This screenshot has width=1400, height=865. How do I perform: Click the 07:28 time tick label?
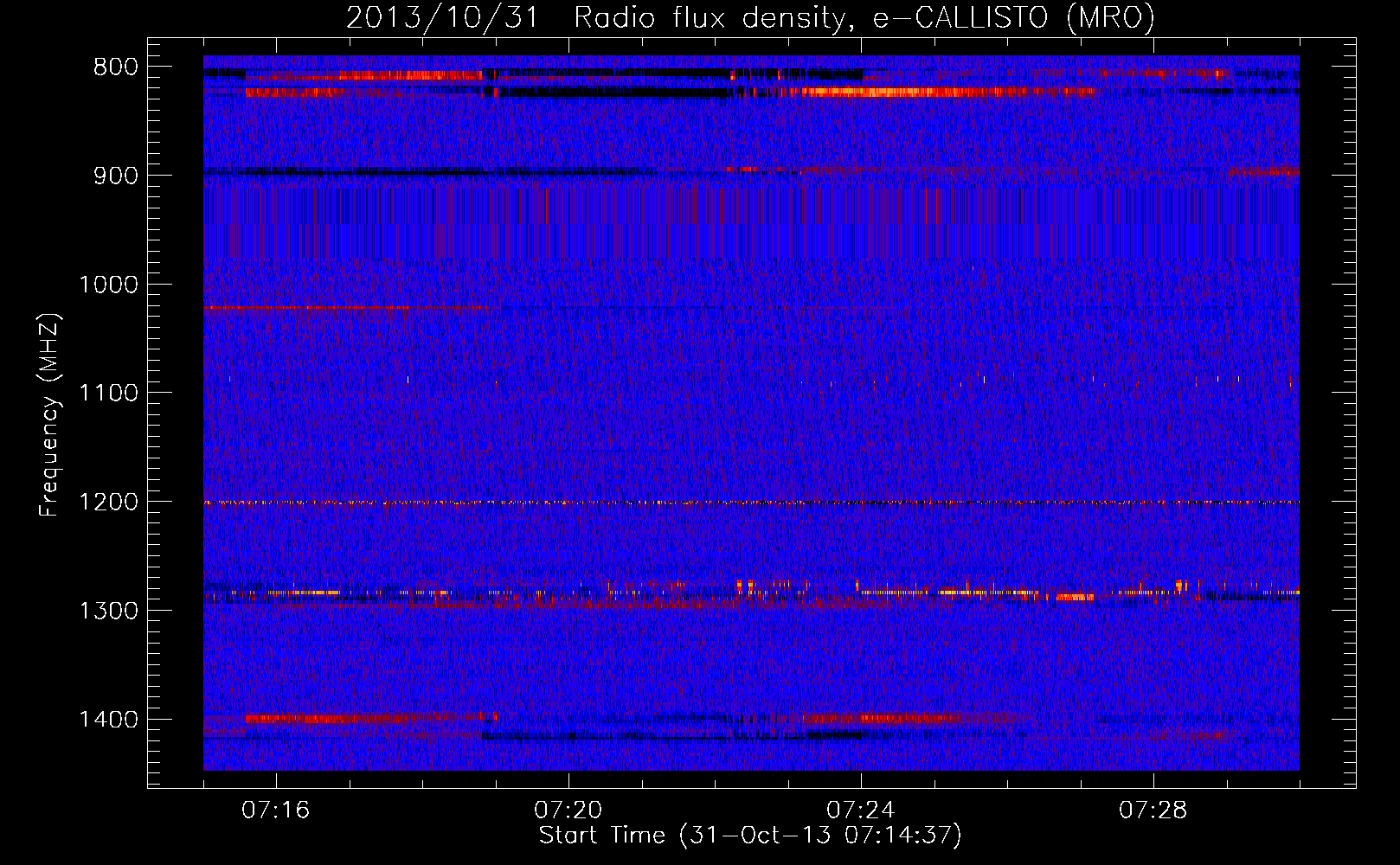pos(1153,810)
